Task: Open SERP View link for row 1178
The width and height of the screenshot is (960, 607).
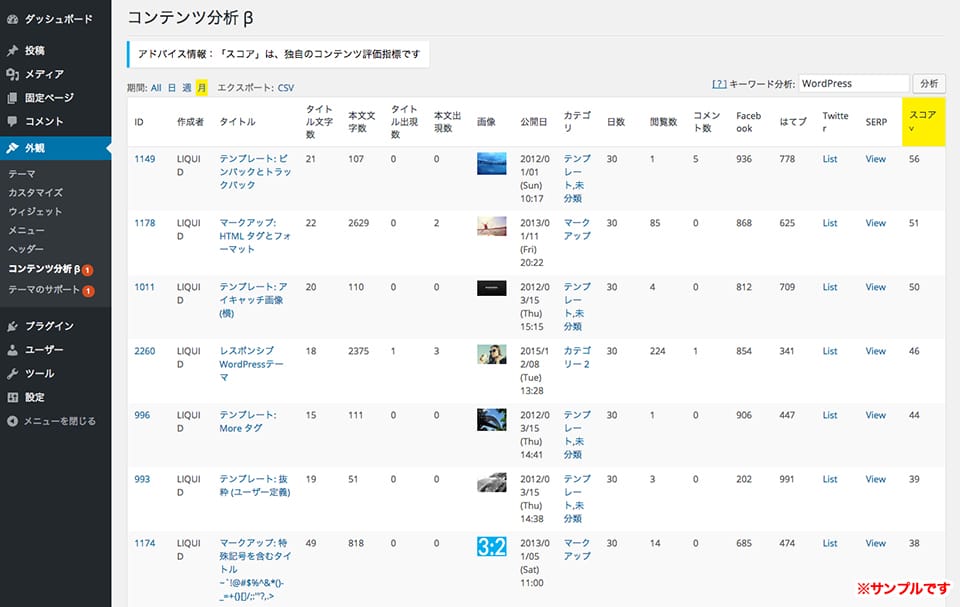Action: (876, 223)
